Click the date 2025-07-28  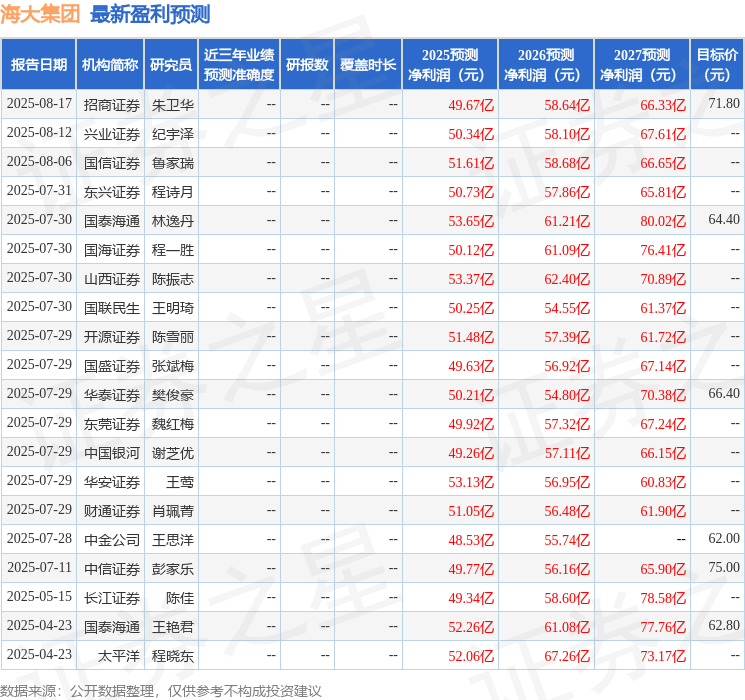click(39, 538)
